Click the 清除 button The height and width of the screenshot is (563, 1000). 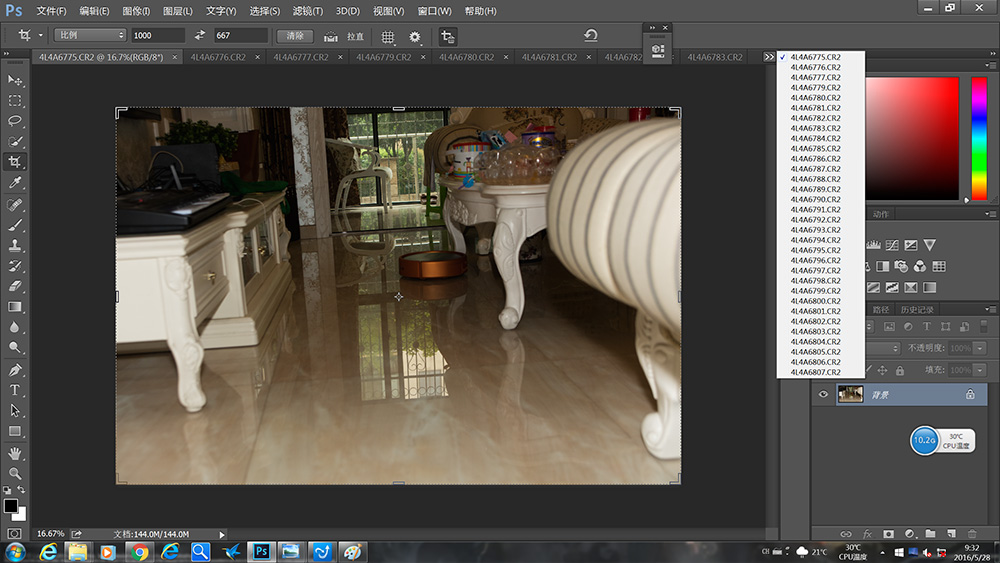click(295, 36)
